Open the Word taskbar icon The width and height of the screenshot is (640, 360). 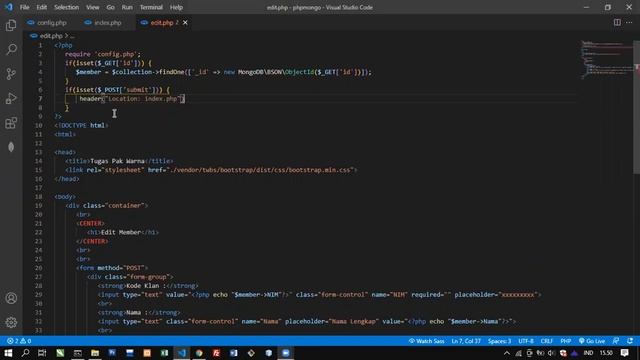(x=234, y=353)
